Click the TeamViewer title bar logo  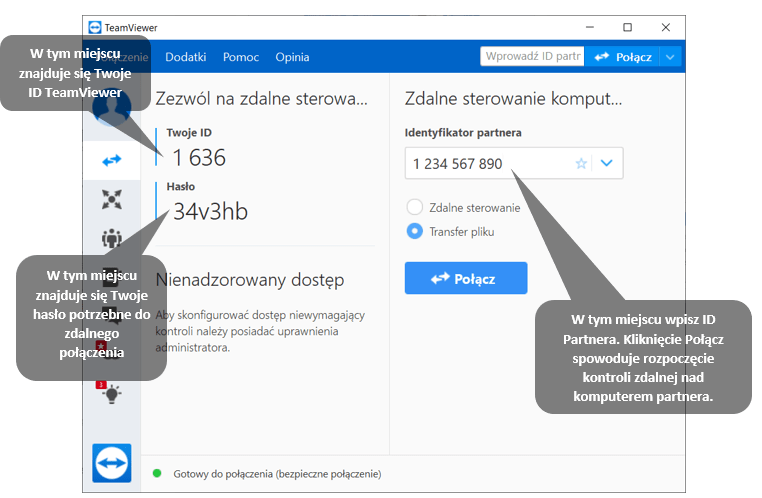pos(95,28)
